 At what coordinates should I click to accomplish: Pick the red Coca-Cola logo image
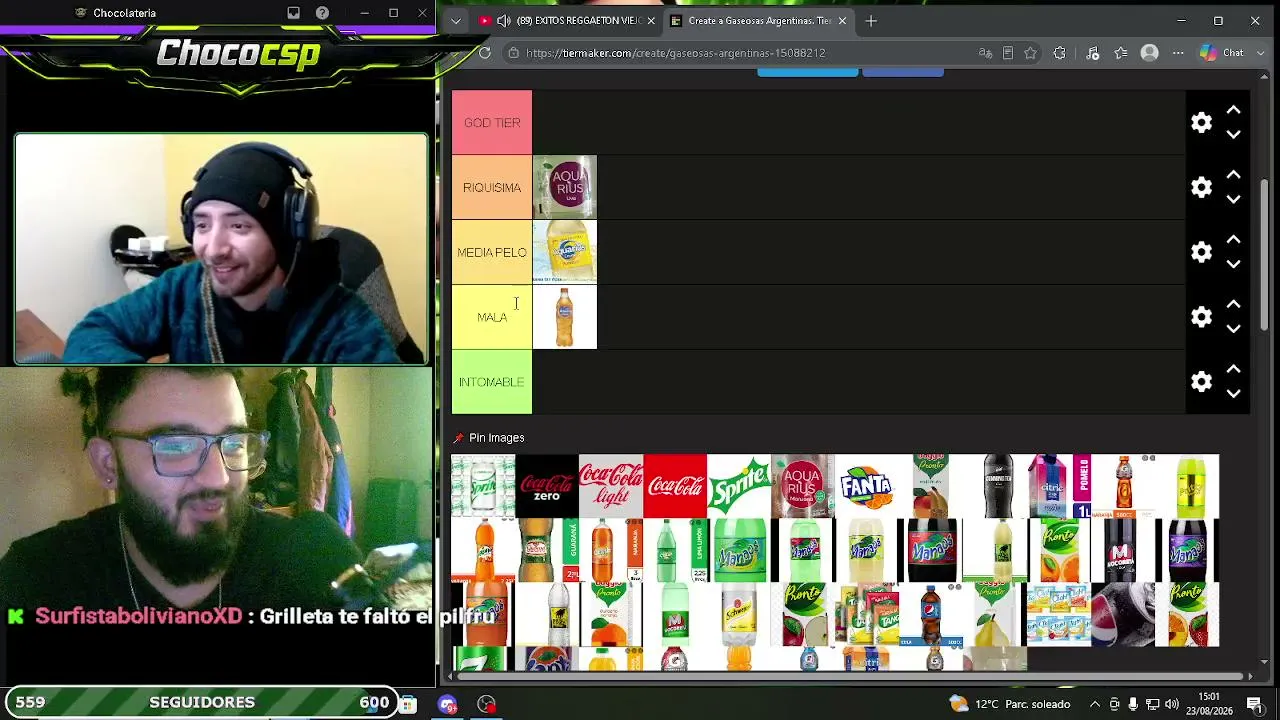tap(675, 486)
